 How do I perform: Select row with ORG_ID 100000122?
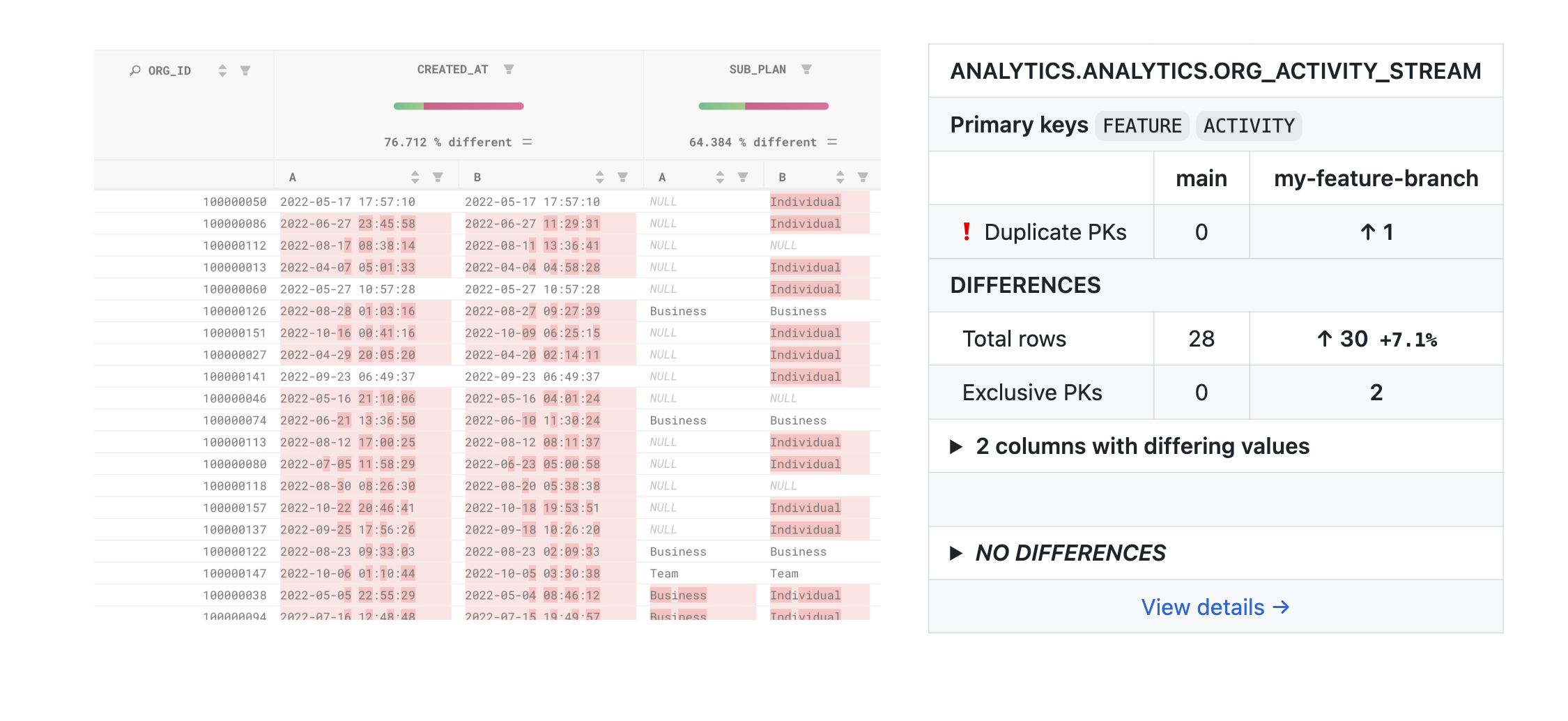pyautogui.click(x=487, y=552)
